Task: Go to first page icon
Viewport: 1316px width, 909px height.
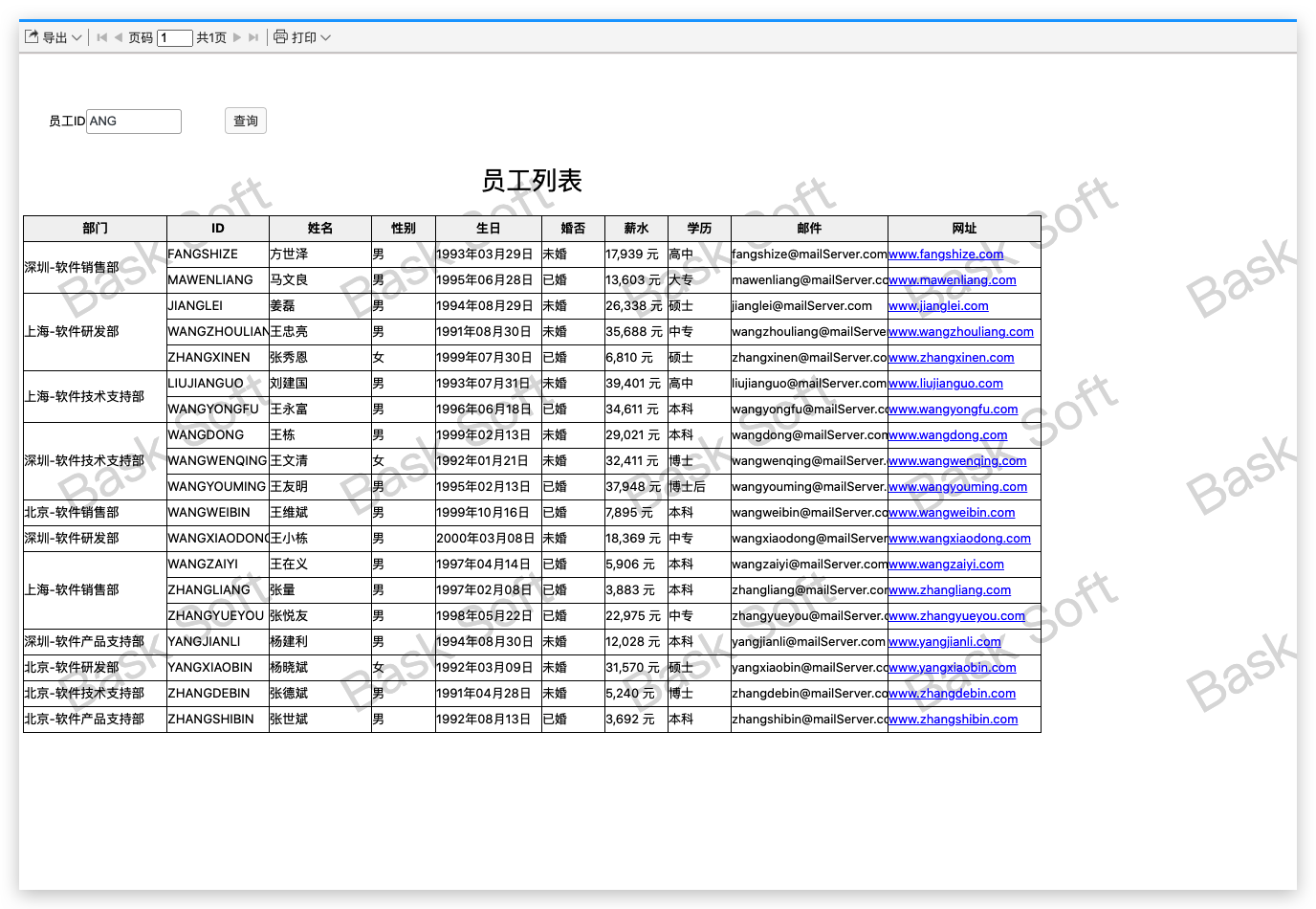Action: click(101, 37)
